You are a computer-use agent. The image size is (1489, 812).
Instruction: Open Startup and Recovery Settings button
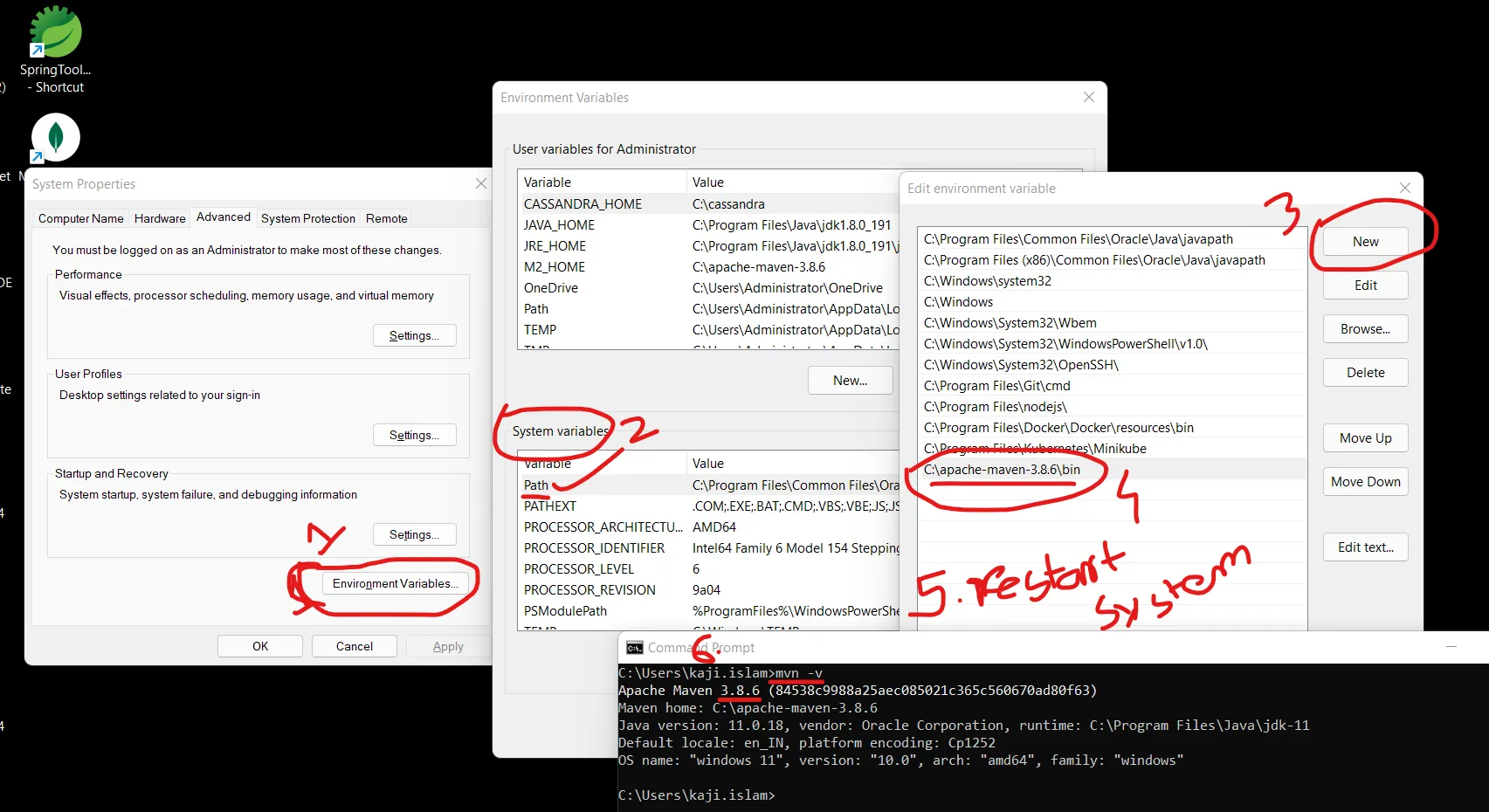tap(415, 534)
